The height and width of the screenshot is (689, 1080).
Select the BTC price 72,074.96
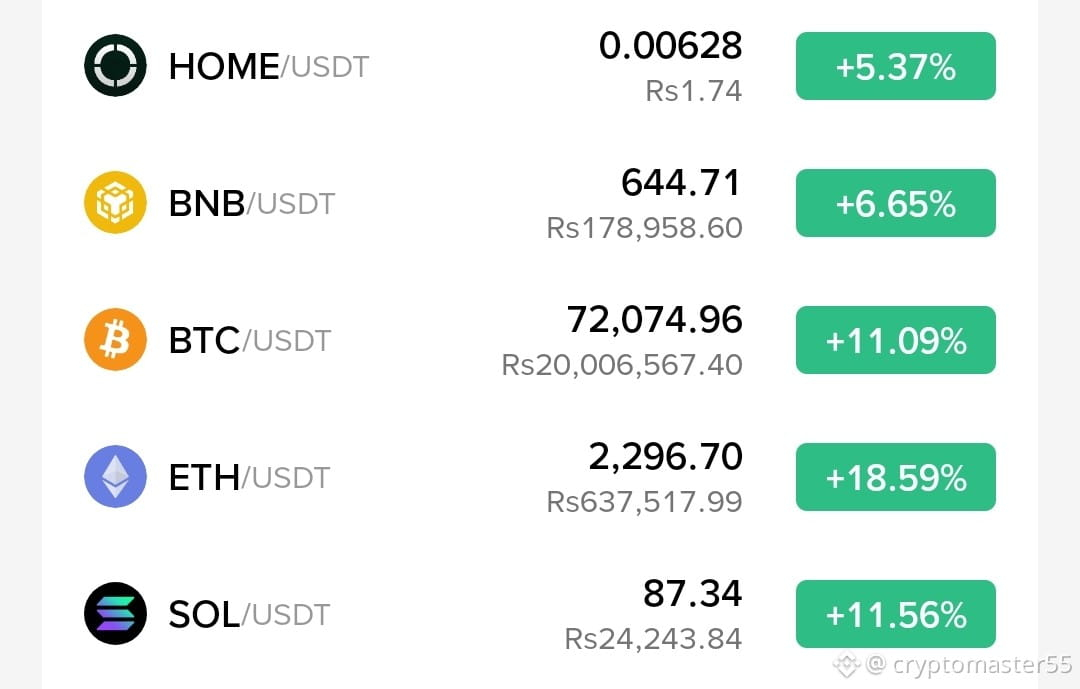click(x=654, y=320)
